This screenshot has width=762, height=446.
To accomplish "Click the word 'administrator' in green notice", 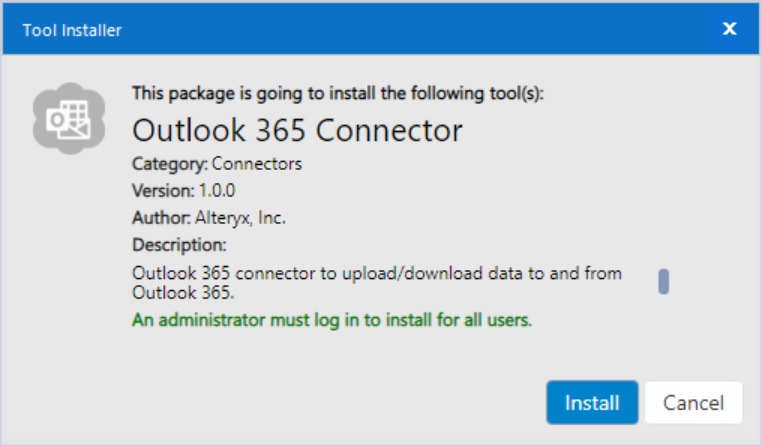I will pyautogui.click(x=212, y=320).
